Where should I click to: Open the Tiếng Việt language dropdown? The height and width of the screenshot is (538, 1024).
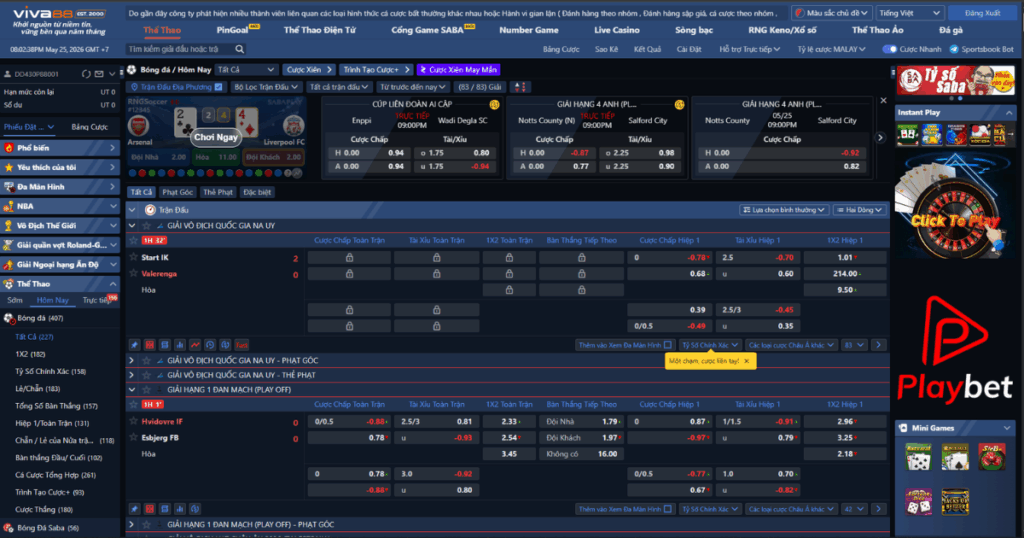tap(909, 12)
